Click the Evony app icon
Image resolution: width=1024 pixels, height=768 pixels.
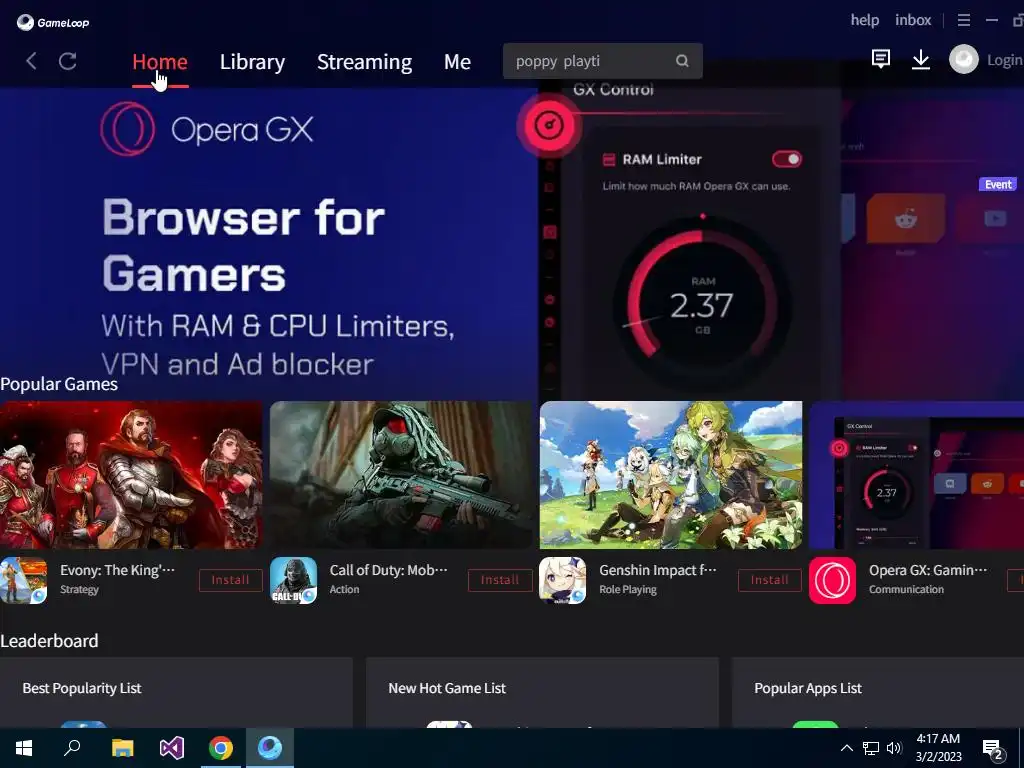coord(24,580)
